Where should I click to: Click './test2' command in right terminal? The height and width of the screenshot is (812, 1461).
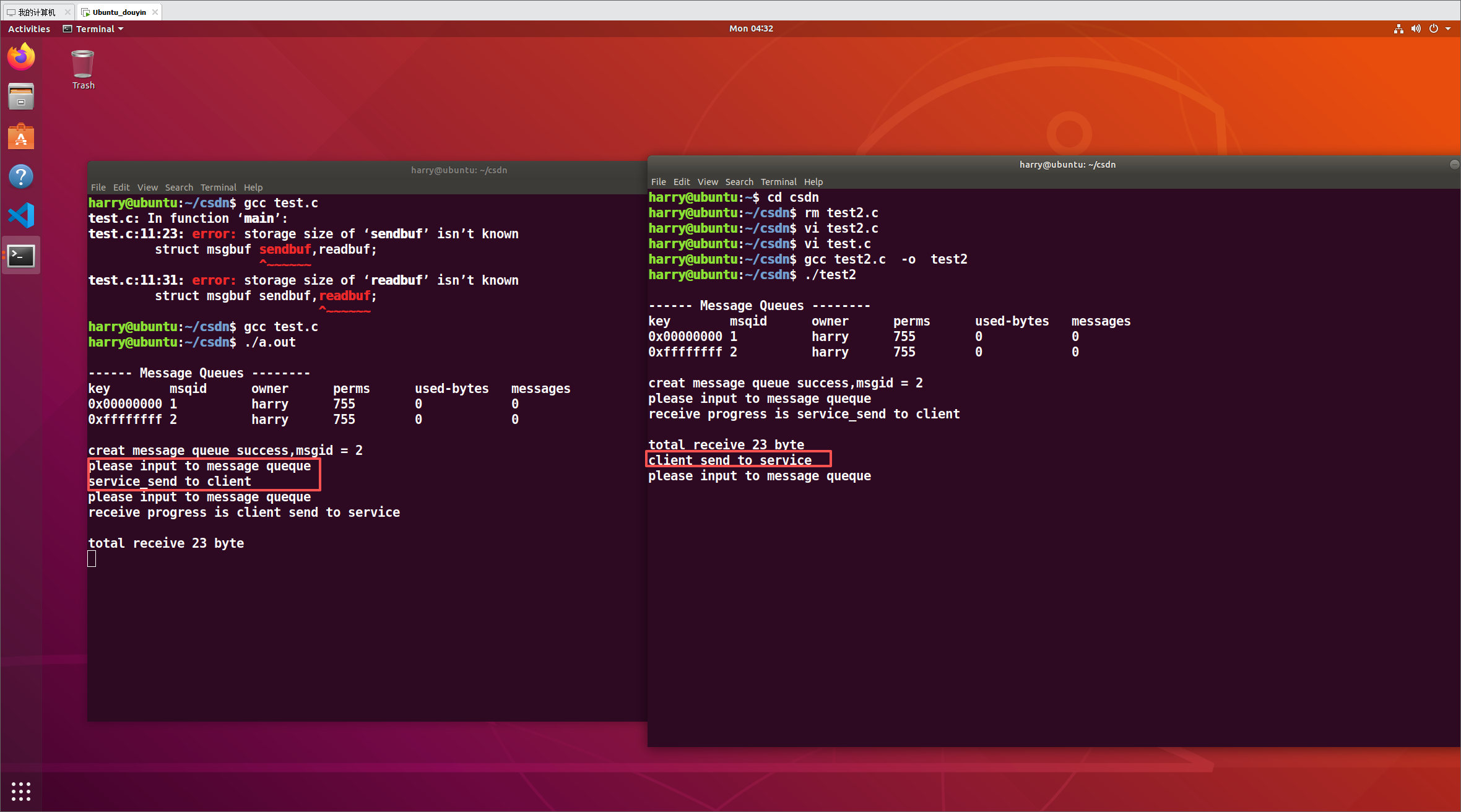830,275
